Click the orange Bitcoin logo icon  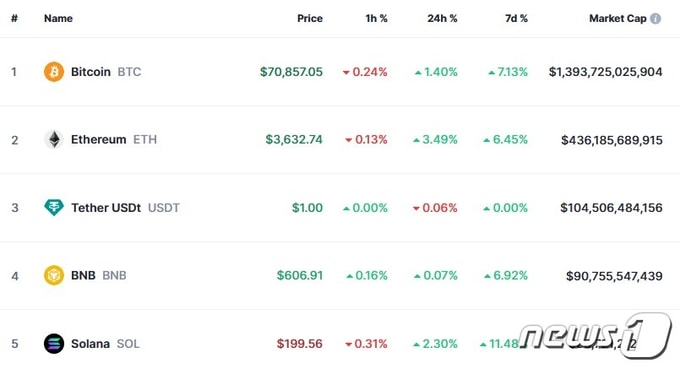point(54,72)
